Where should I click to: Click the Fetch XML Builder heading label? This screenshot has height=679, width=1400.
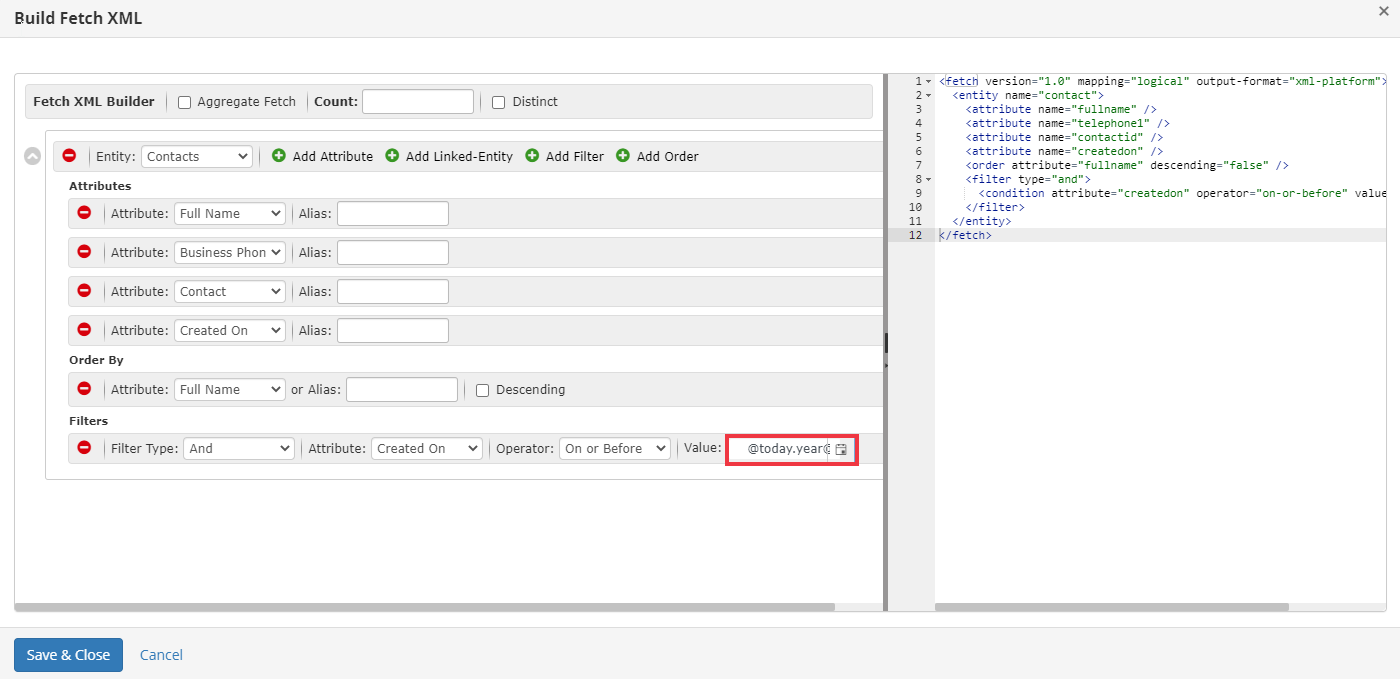pos(94,101)
